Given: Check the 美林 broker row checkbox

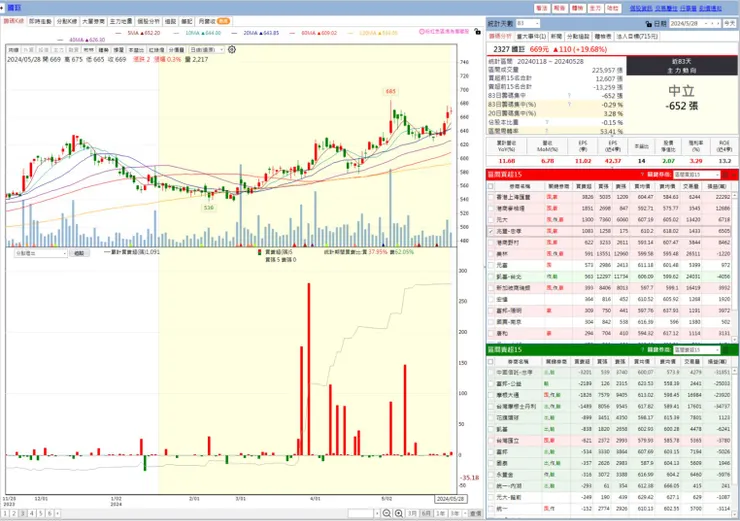Looking at the screenshot, I should 491,254.
